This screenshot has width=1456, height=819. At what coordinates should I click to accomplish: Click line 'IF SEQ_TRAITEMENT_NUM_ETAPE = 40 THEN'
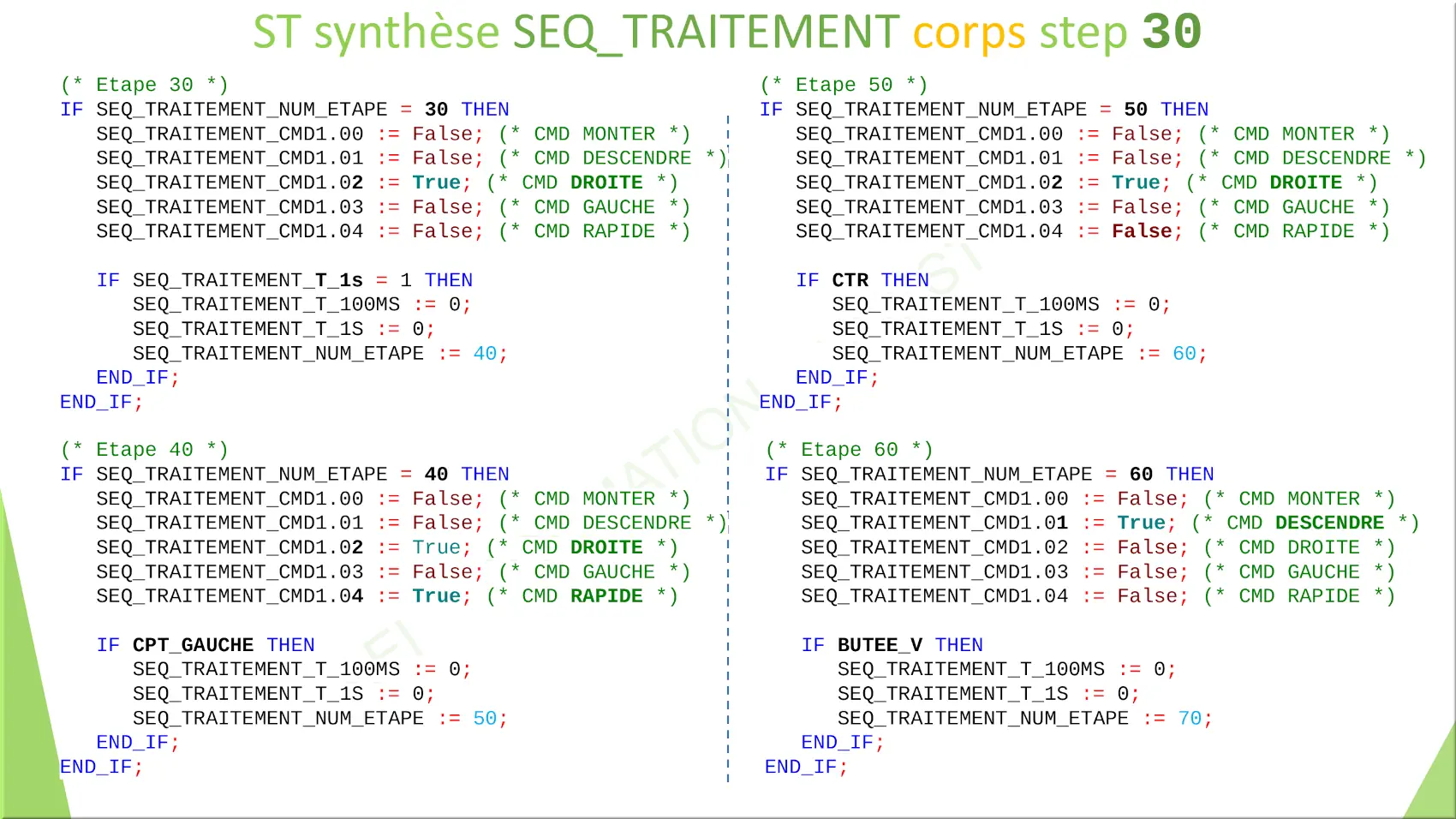pyautogui.click(x=284, y=475)
